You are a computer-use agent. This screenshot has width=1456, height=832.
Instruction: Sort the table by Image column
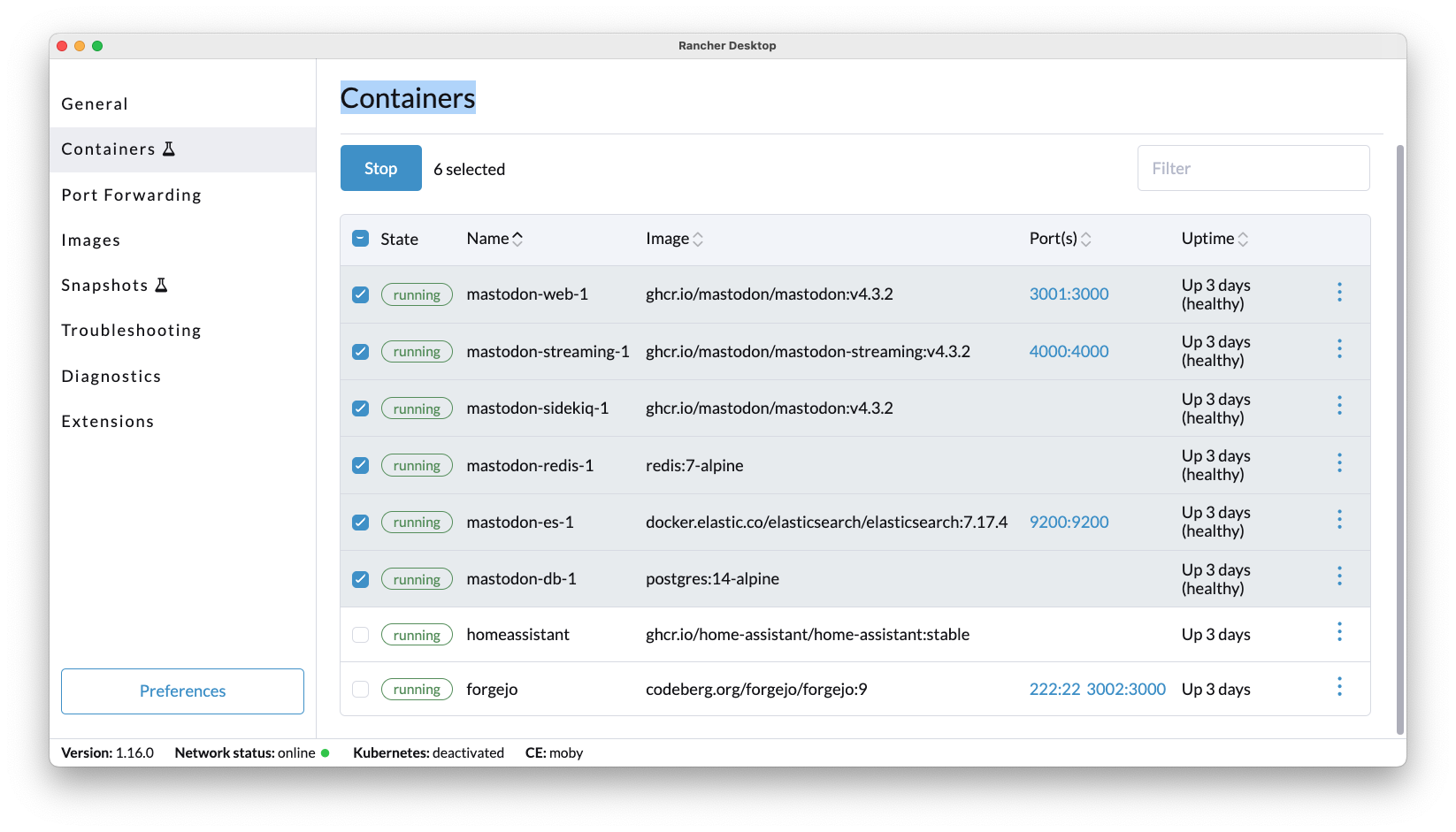(674, 239)
